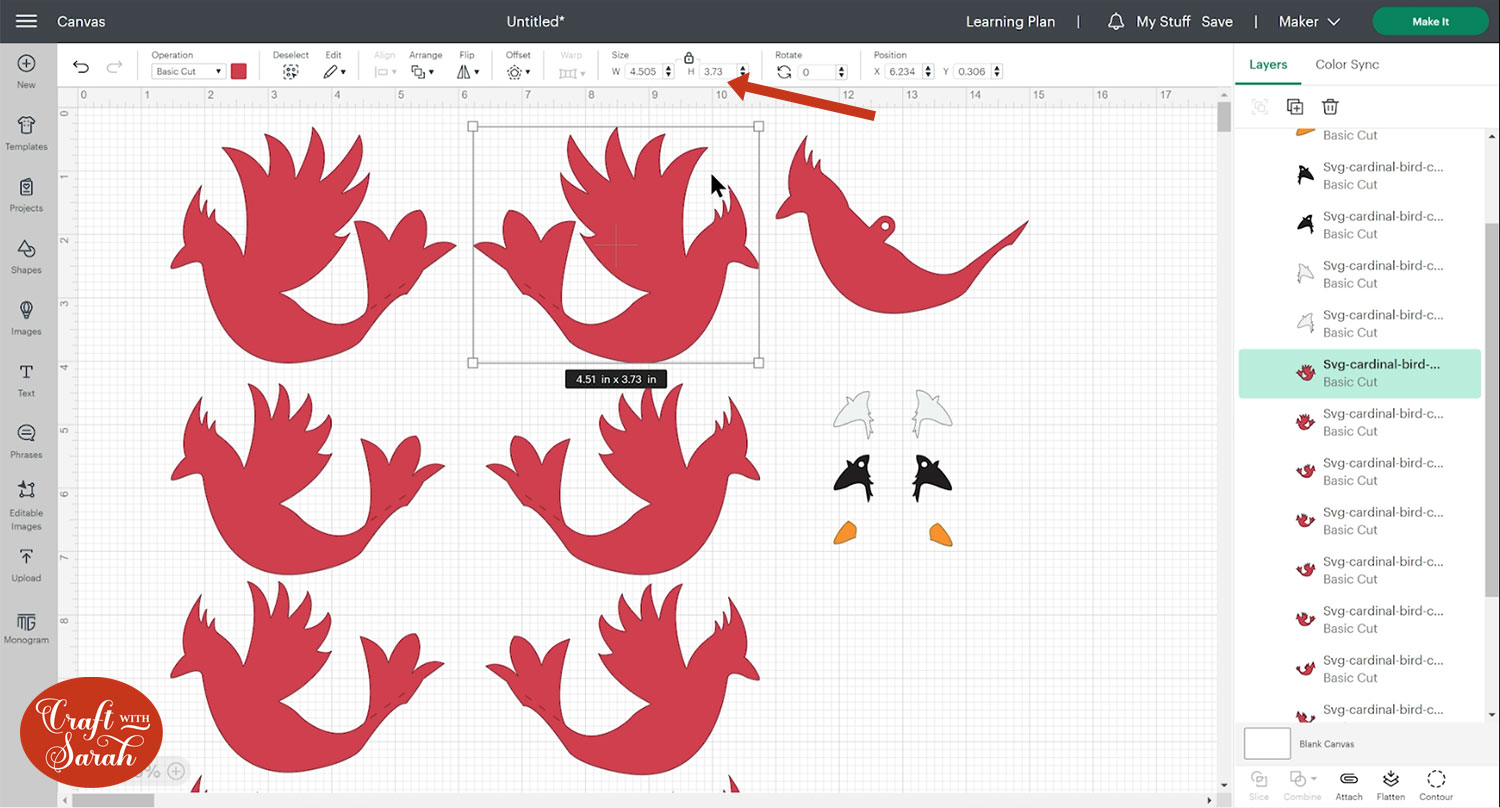Open the Monogram maker
Screen dimensions: 1500x808
point(26,629)
